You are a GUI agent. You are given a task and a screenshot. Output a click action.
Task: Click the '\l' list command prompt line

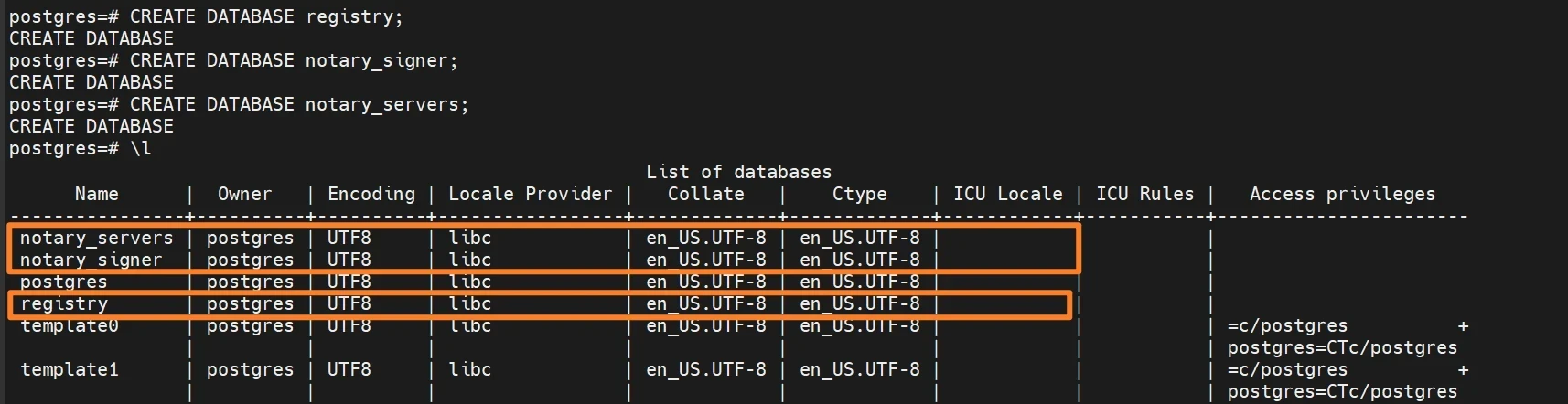click(81, 148)
